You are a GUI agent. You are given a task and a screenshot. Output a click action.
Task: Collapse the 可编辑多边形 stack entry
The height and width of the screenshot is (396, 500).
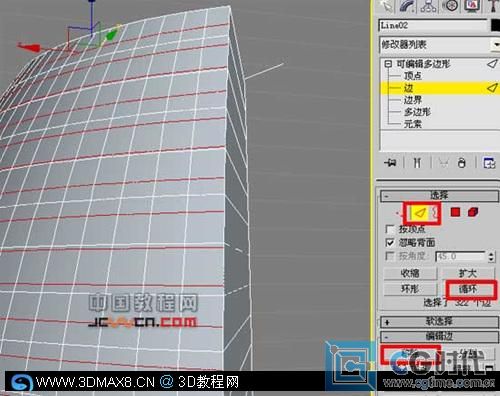click(x=388, y=64)
